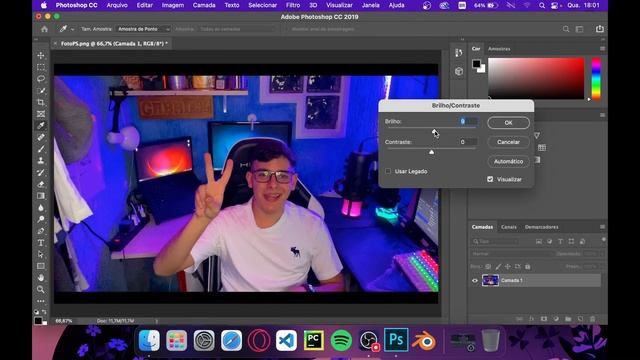Select the History Brush tool
Image resolution: width=640 pixels, height=360 pixels.
[41, 173]
